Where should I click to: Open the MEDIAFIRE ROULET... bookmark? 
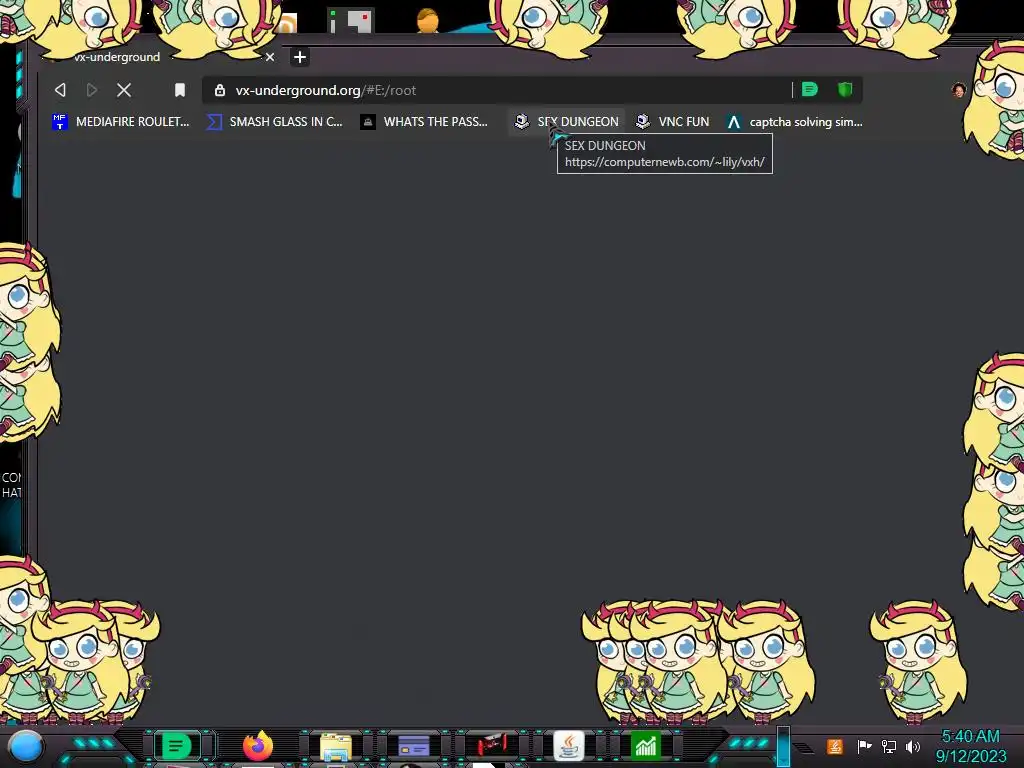point(121,121)
